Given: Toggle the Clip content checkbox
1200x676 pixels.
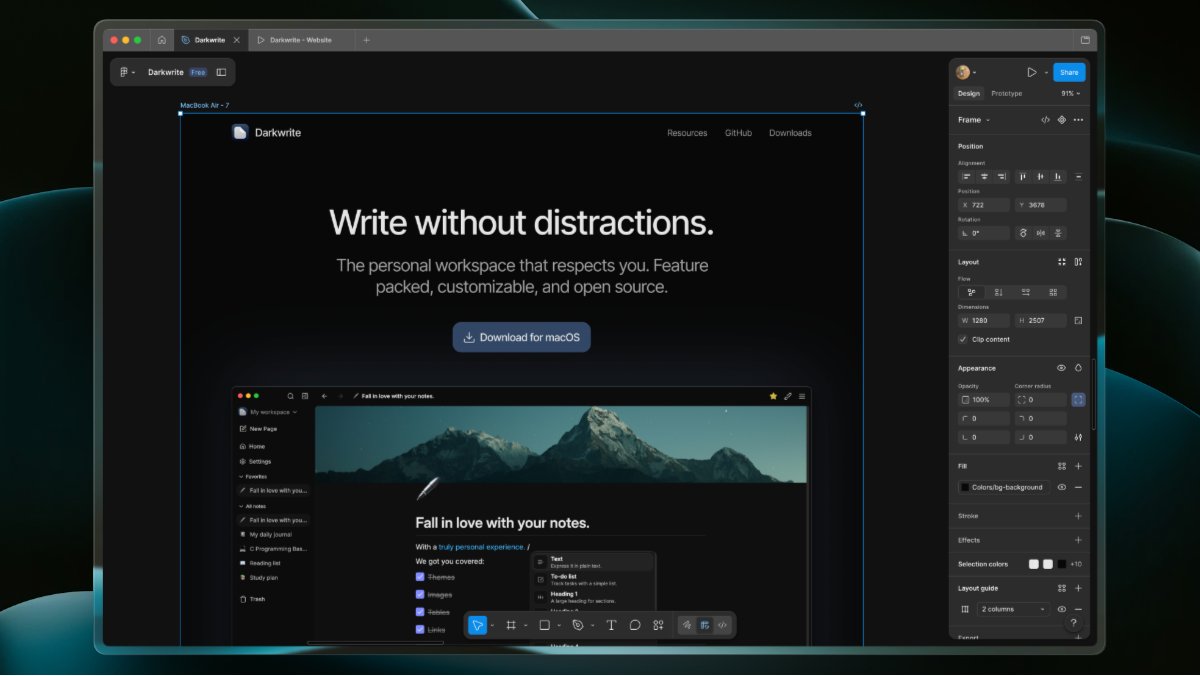Looking at the screenshot, I should pos(963,339).
